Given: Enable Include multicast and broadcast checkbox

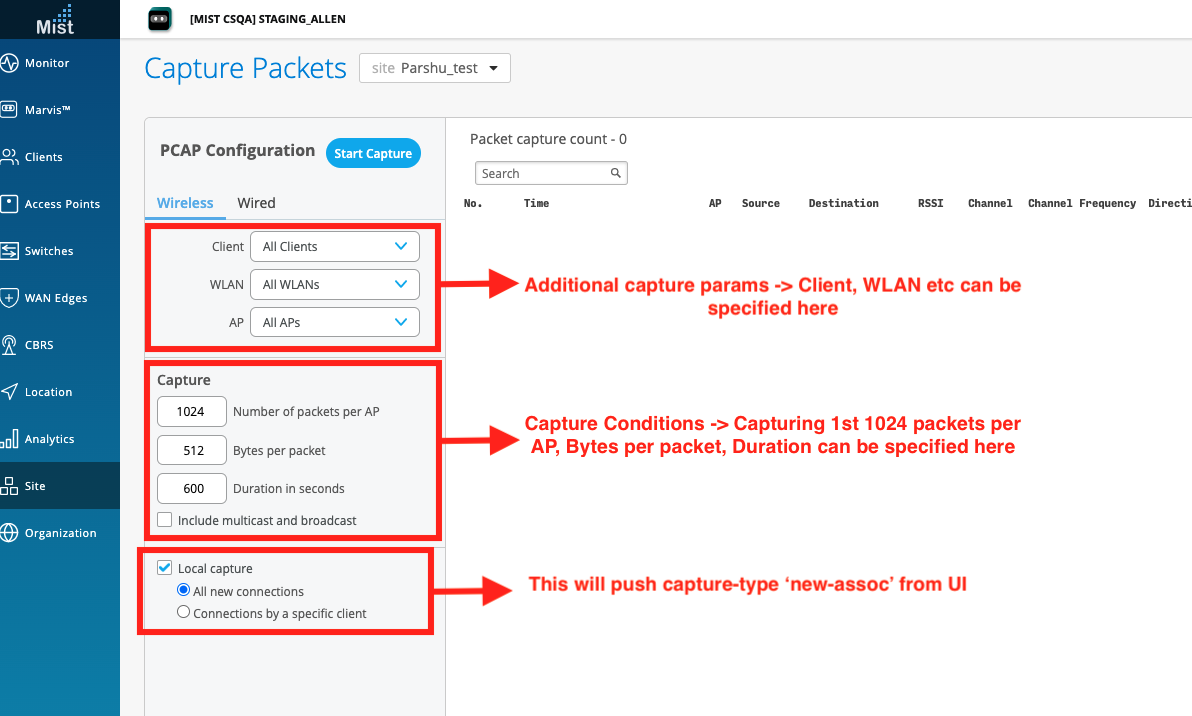Looking at the screenshot, I should (165, 520).
